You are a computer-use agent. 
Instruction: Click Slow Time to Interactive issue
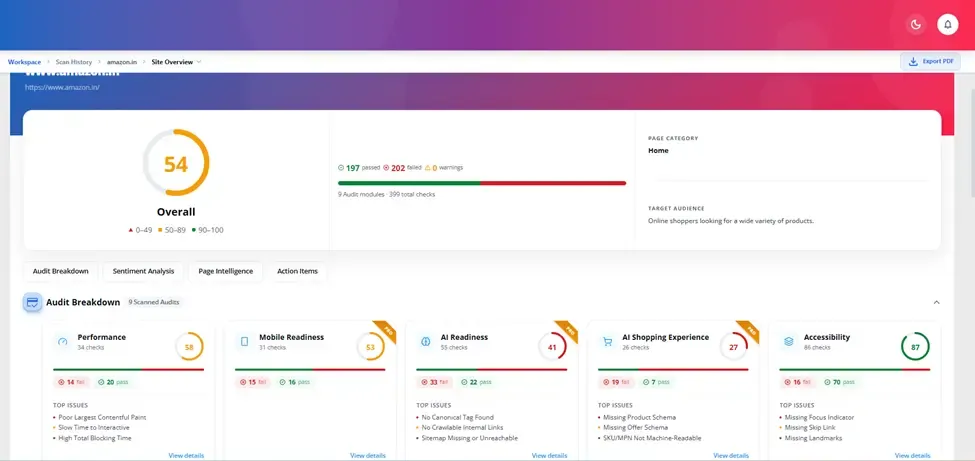point(94,428)
